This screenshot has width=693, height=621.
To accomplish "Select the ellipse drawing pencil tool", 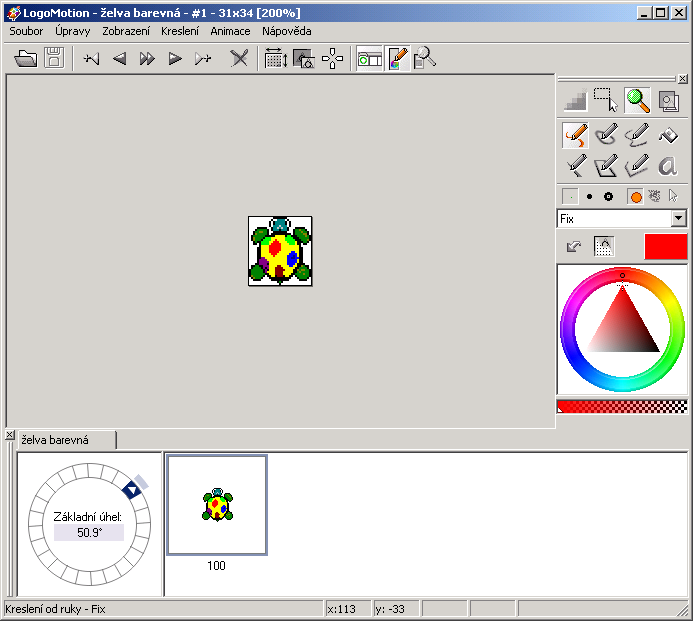I will (x=606, y=134).
